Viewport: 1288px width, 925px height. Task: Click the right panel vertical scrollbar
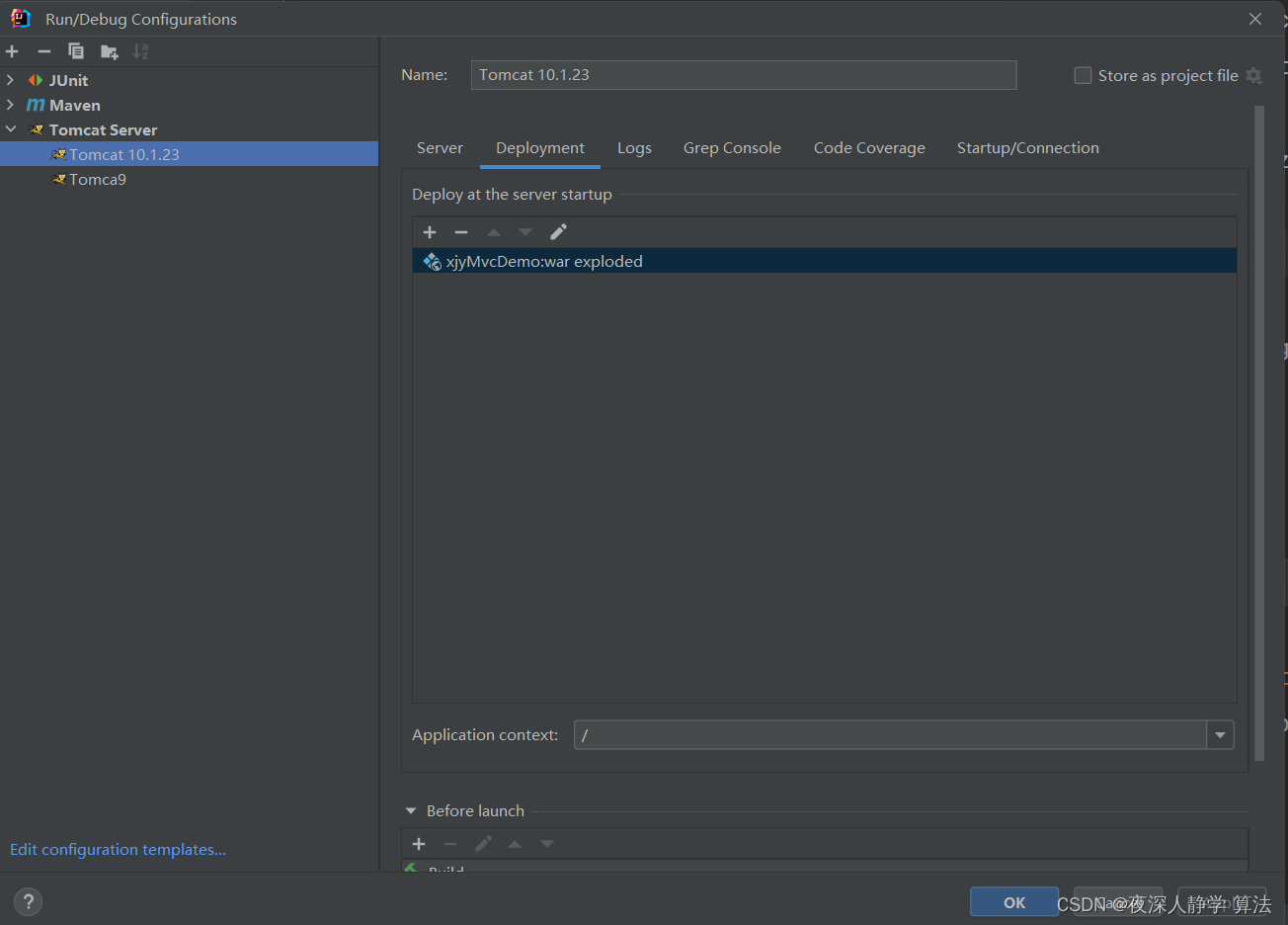[1259, 433]
